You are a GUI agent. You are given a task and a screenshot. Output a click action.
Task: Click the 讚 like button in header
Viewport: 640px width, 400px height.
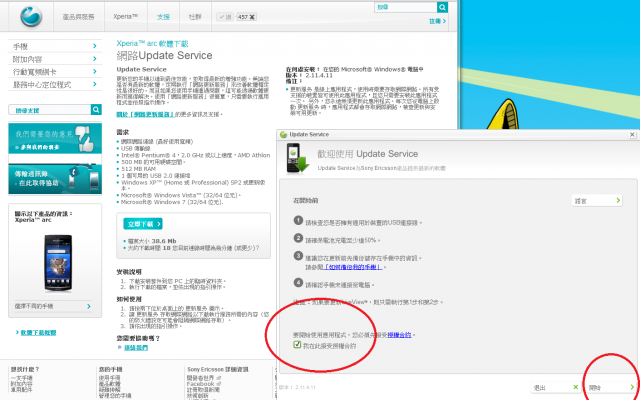point(225,17)
